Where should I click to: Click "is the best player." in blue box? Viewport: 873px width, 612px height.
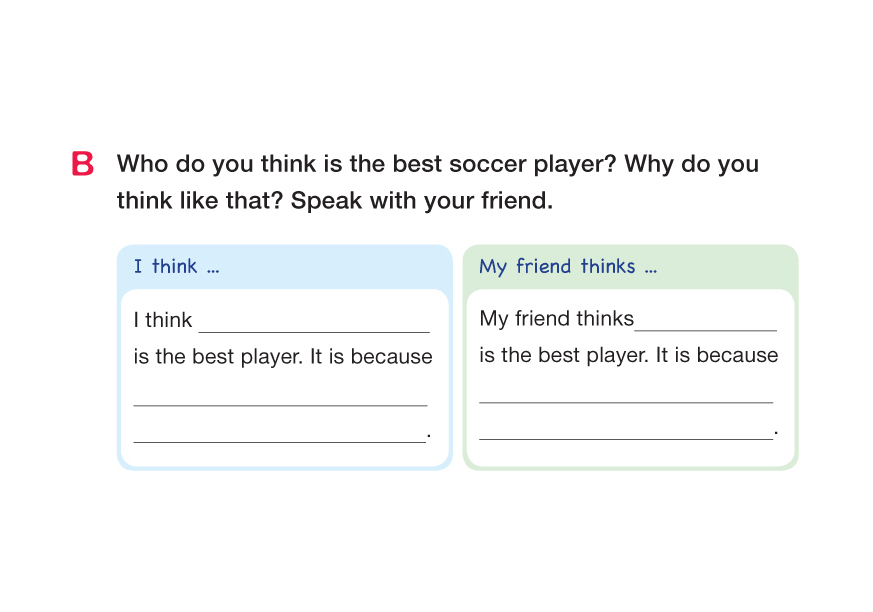(218, 357)
